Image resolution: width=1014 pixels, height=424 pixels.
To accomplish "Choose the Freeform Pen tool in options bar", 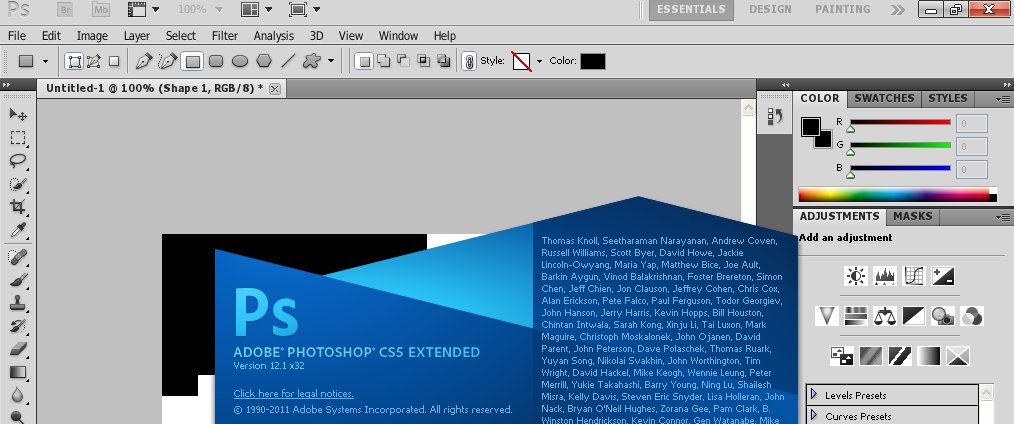I will (167, 61).
